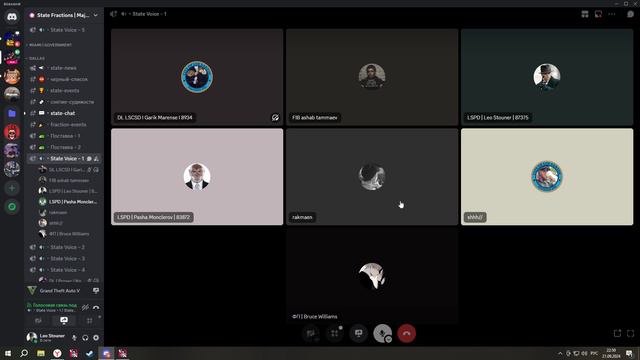
Task: Share your screen from call controls
Action: click(x=358, y=333)
